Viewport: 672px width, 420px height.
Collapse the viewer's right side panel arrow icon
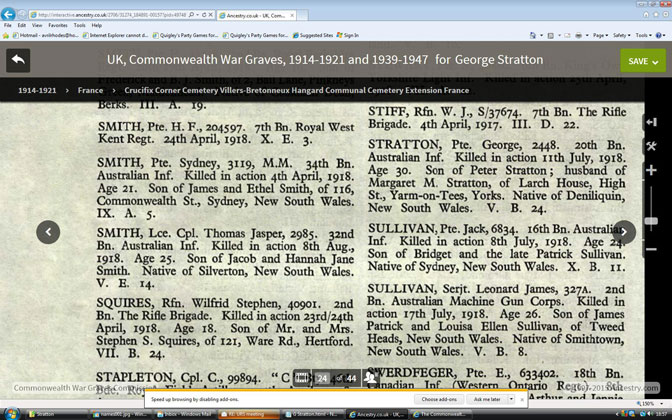tap(651, 123)
